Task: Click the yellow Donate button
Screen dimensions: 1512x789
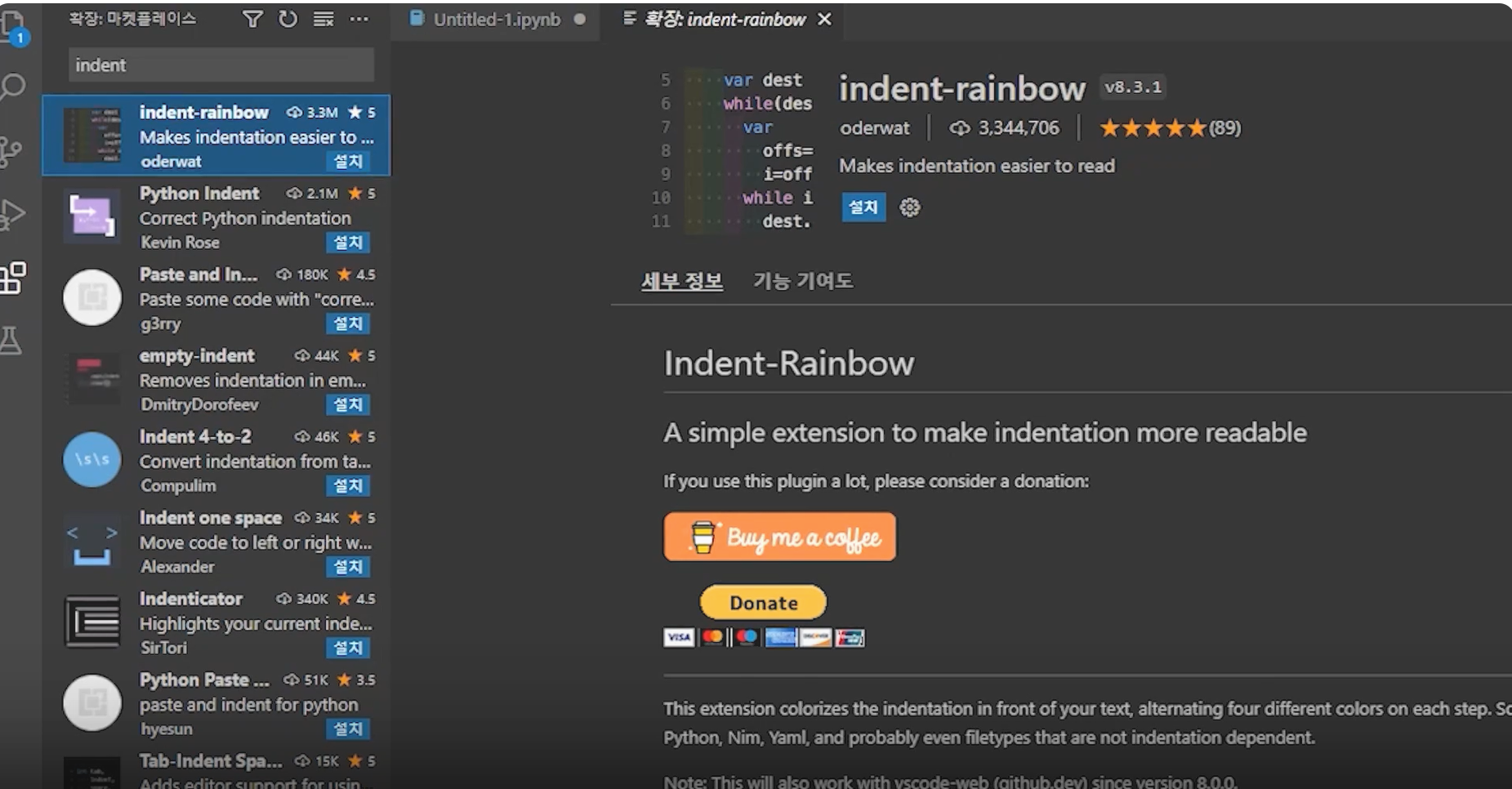Action: point(763,603)
